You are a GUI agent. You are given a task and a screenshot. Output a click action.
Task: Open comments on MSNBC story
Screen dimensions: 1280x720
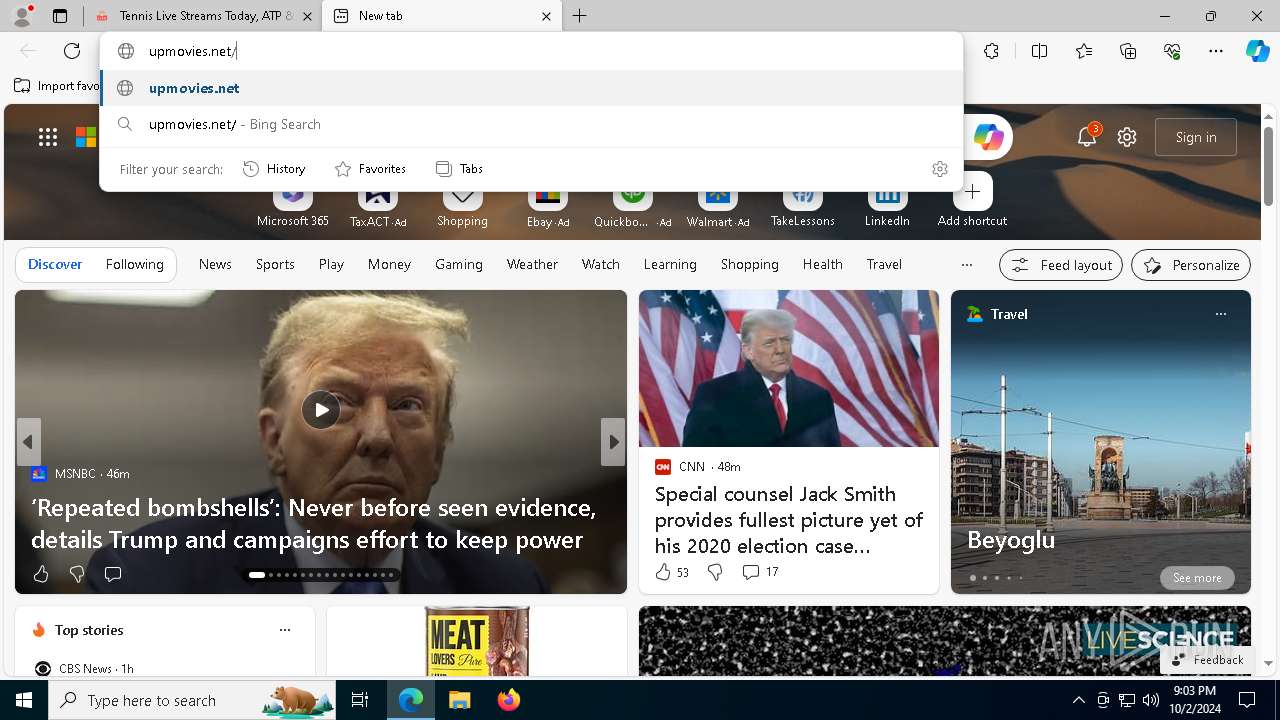point(113,574)
